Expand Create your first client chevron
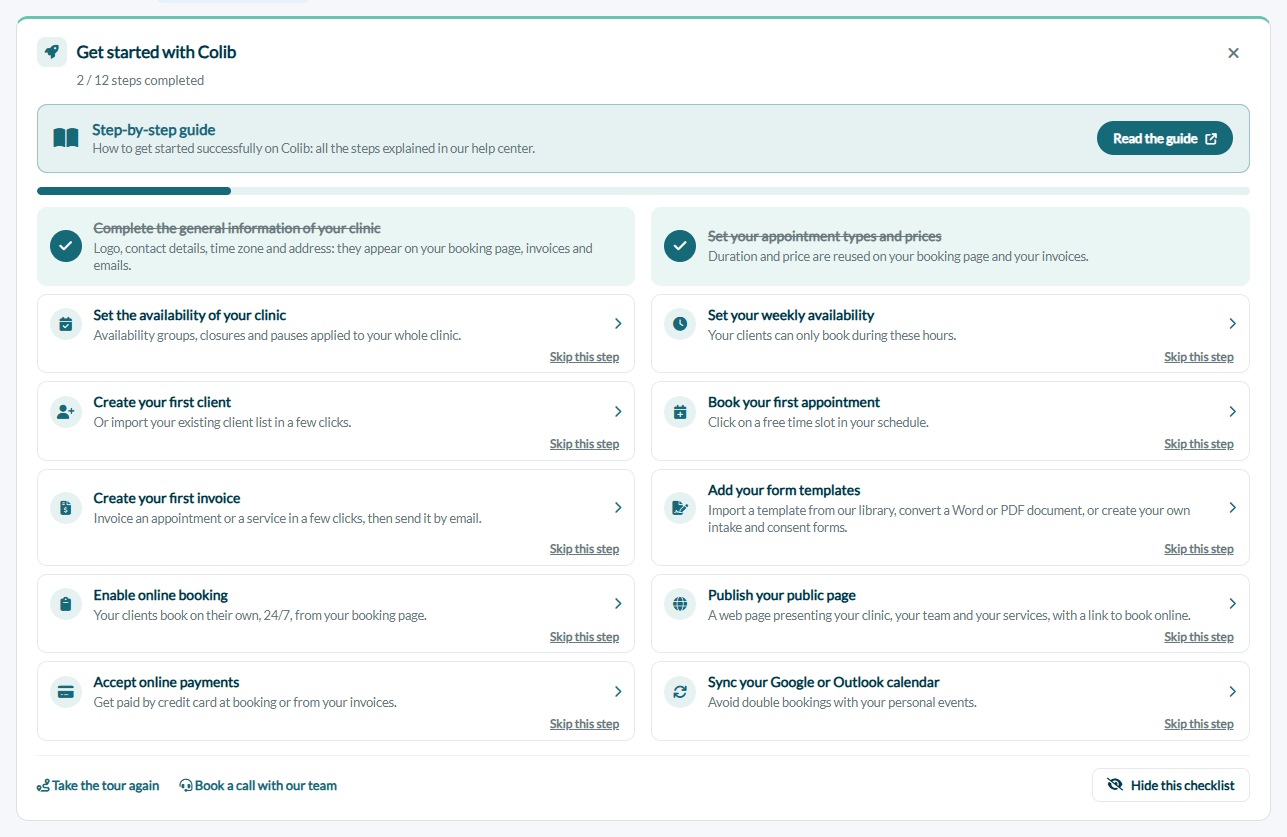The width and height of the screenshot is (1287, 837). tap(618, 411)
